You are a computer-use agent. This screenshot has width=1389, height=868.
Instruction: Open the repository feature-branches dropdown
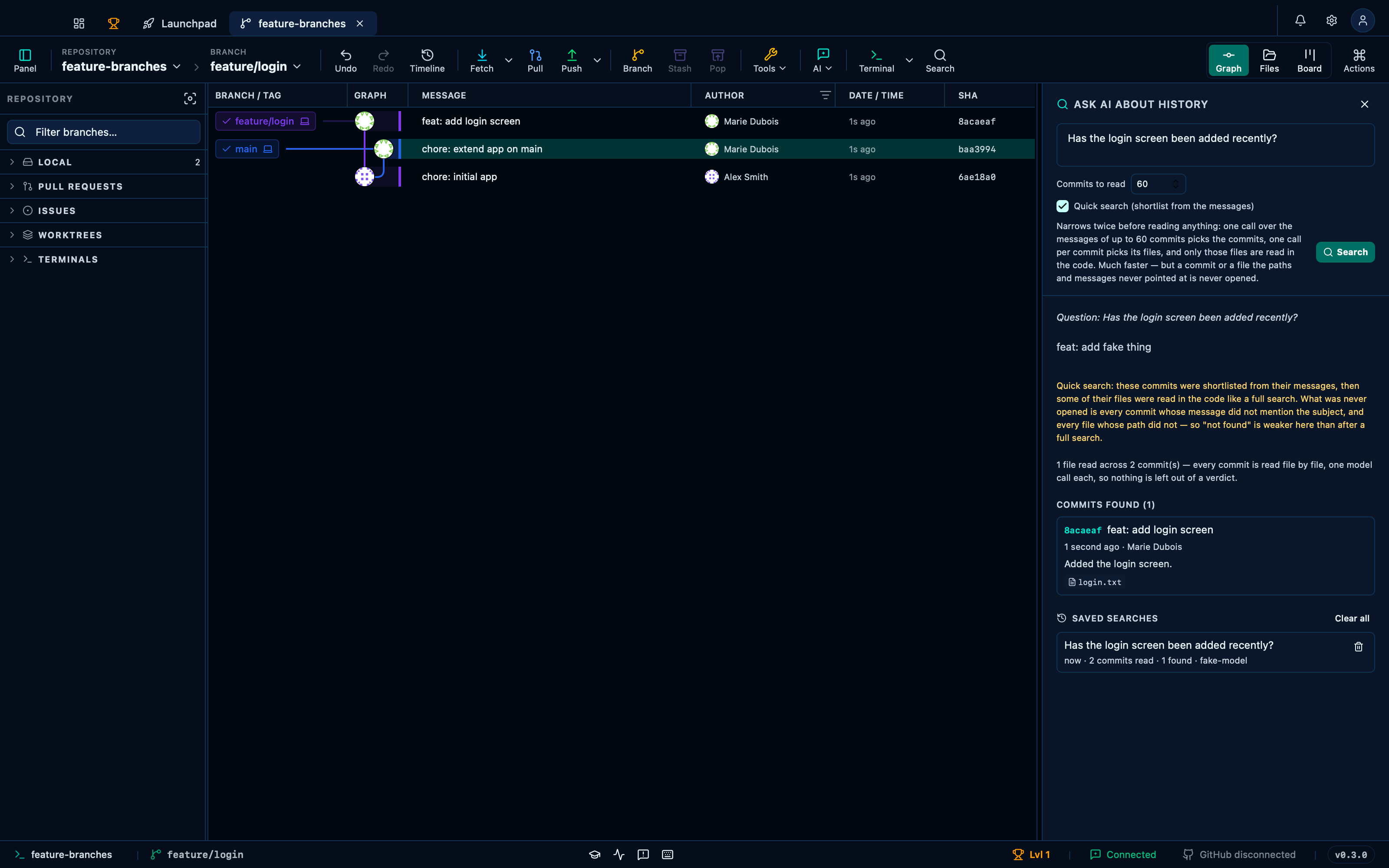[121, 66]
